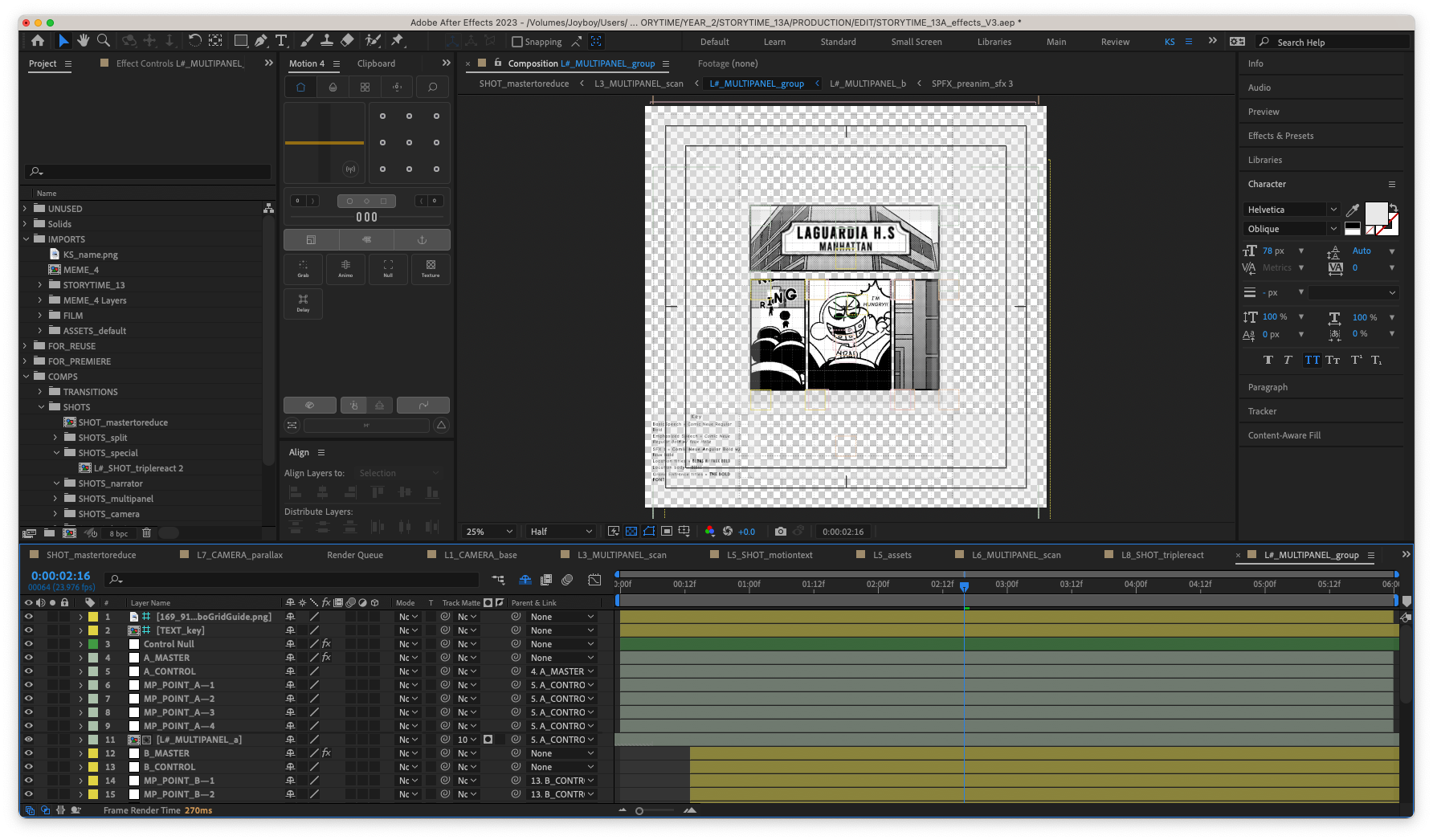Expand the TRANSITIONS folder
1433x840 pixels.
40,392
